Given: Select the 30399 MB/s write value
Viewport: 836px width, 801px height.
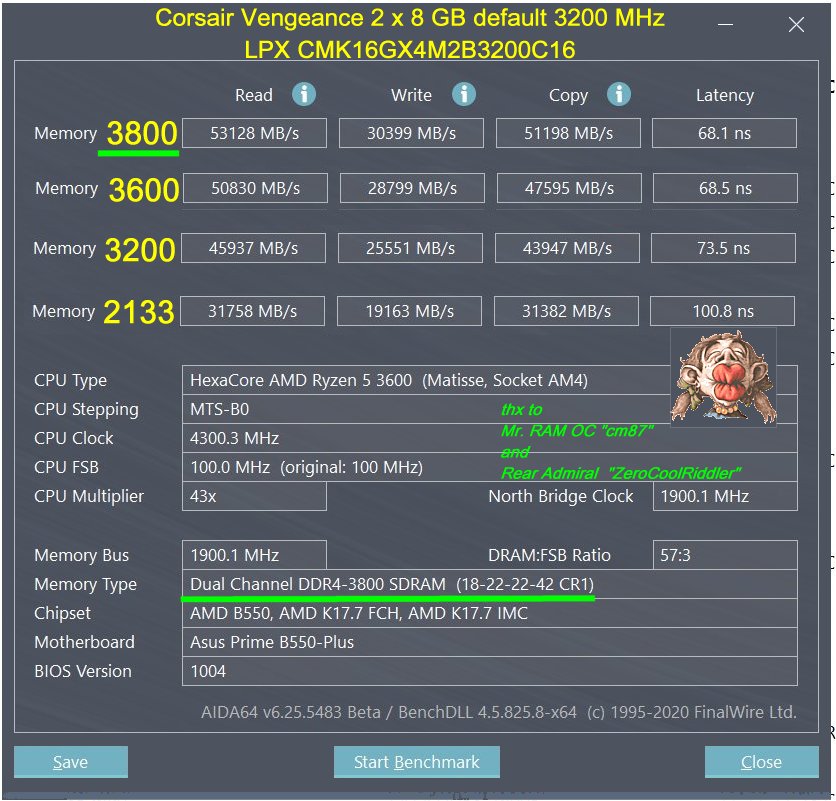Looking at the screenshot, I should pos(411,133).
